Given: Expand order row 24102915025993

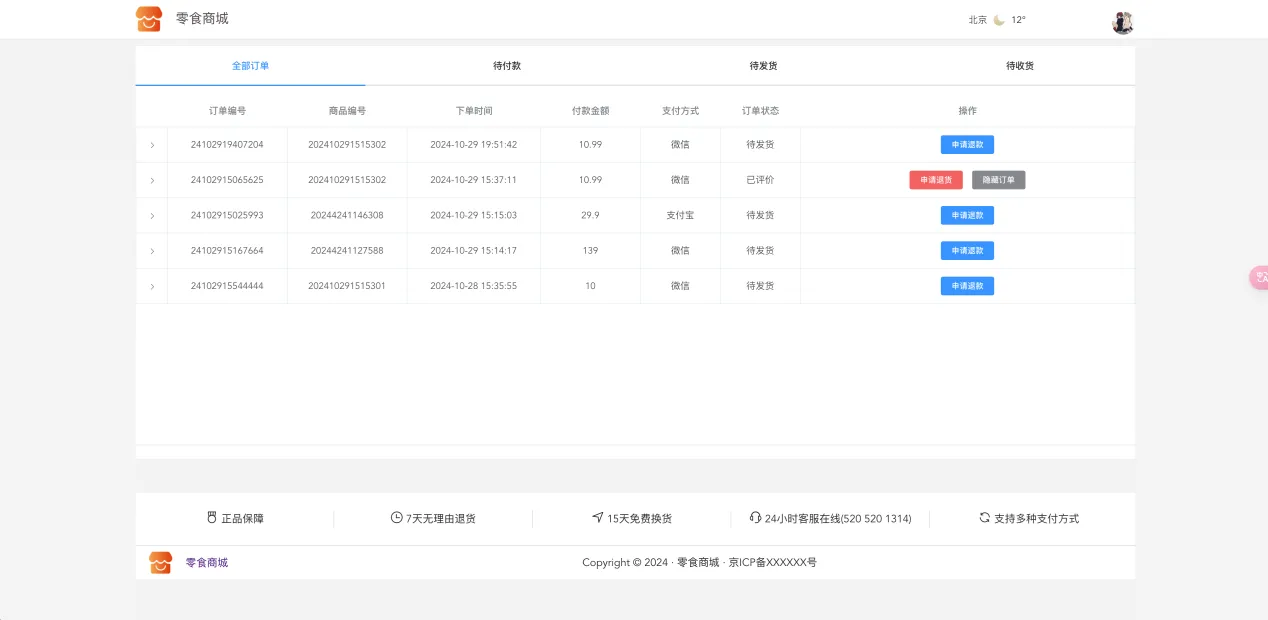Looking at the screenshot, I should [x=152, y=216].
